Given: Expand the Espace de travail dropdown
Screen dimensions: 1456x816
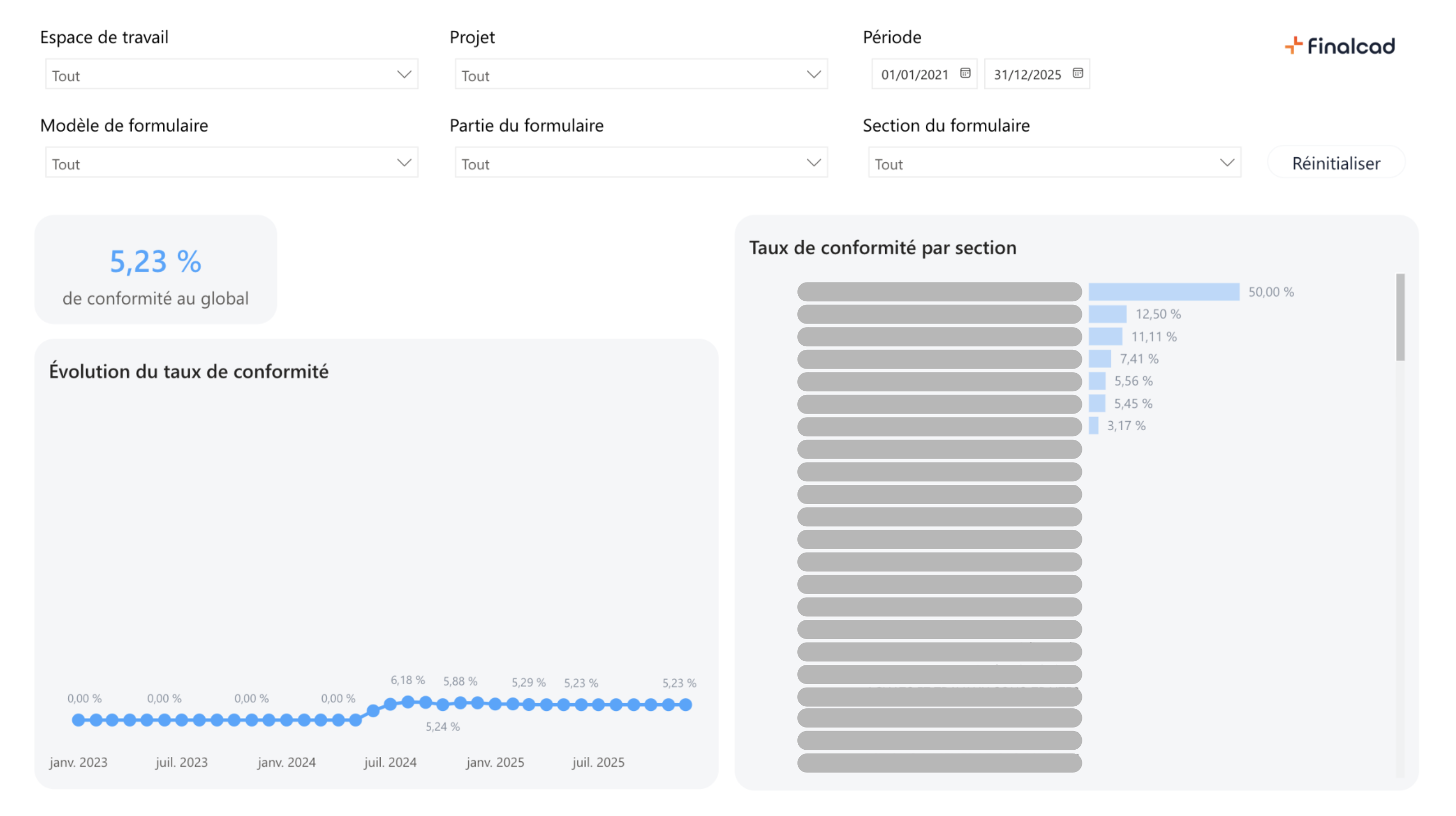Looking at the screenshot, I should click(403, 75).
